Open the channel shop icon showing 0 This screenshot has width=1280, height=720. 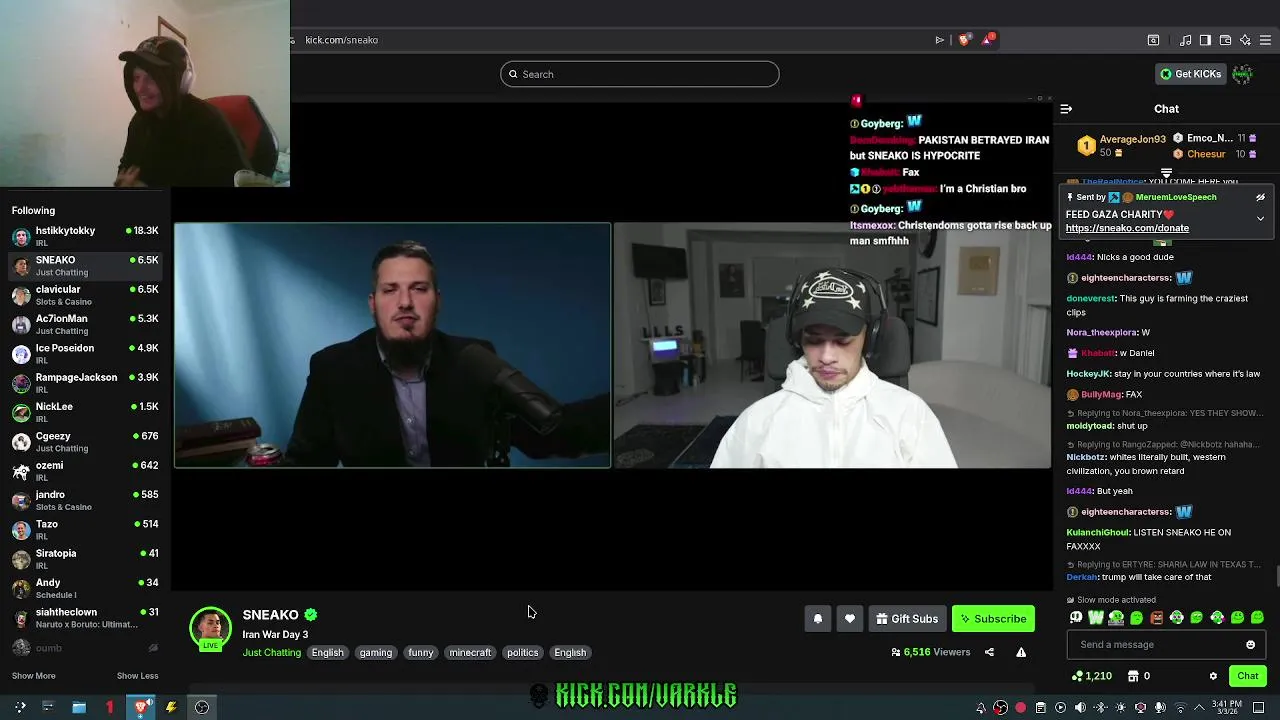[1139, 676]
